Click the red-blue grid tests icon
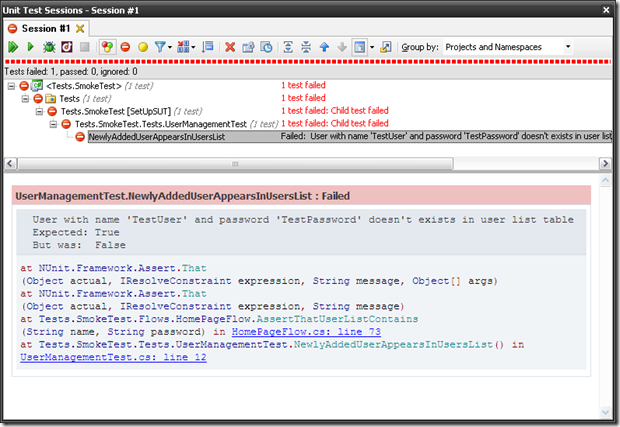The image size is (620, 427). (x=183, y=47)
